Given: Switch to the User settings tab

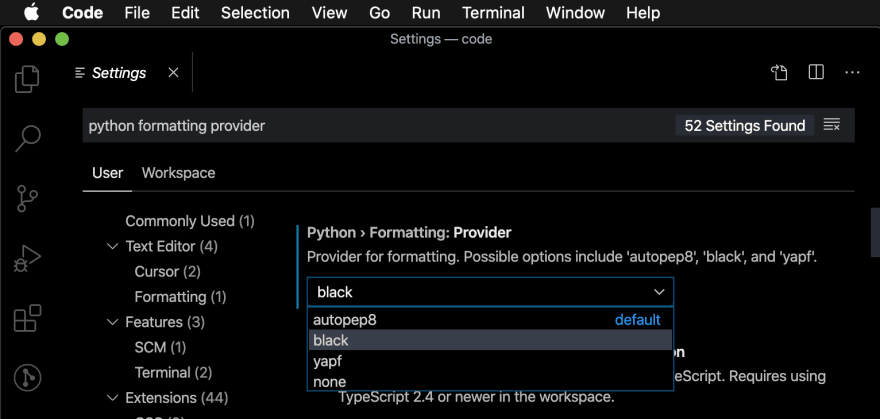Looking at the screenshot, I should pyautogui.click(x=107, y=173).
